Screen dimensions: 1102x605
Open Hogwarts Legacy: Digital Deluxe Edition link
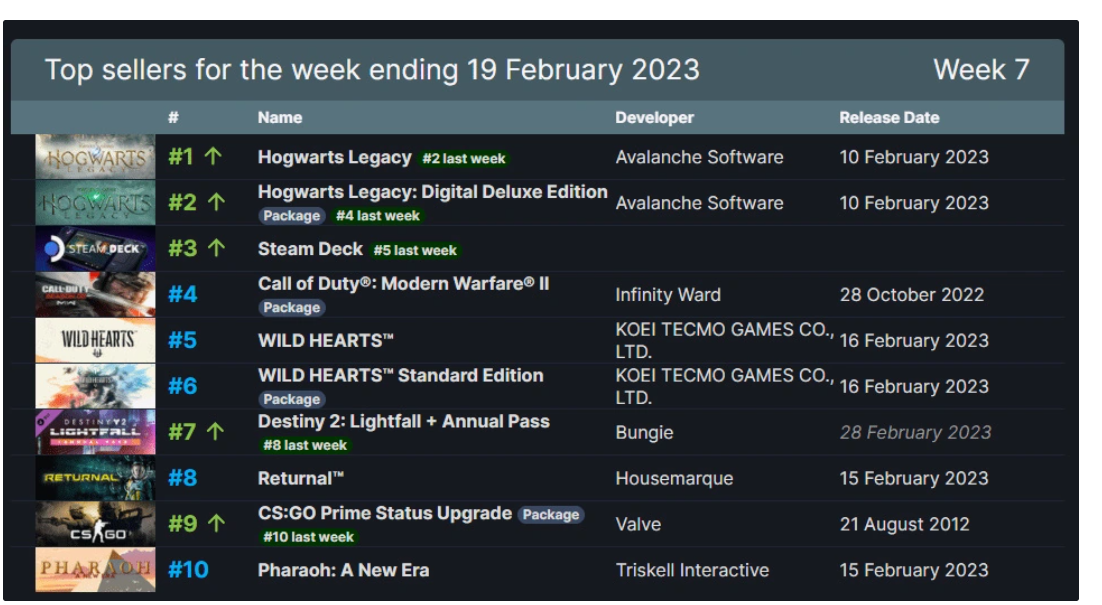(432, 192)
